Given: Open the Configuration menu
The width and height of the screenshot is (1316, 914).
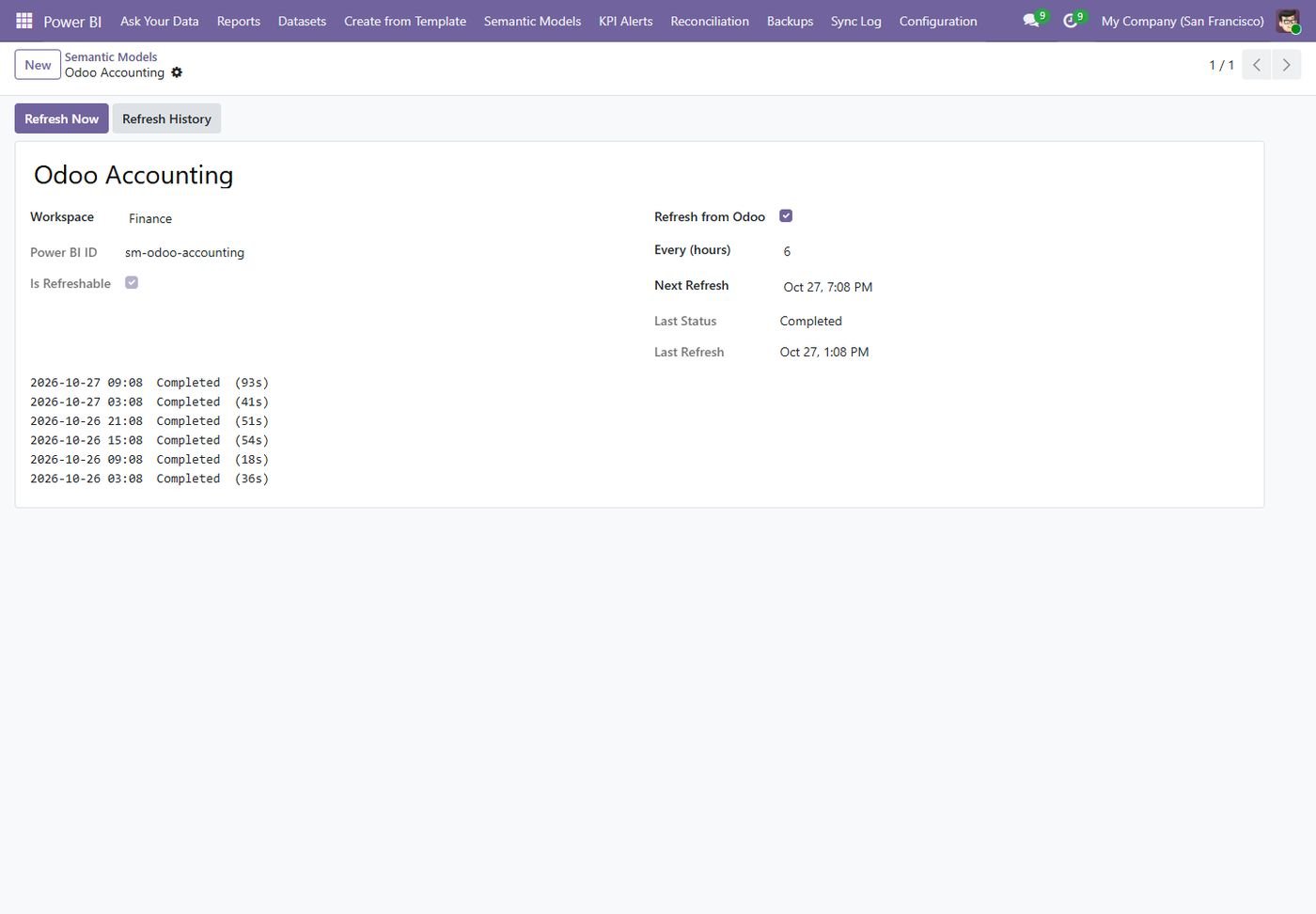Looking at the screenshot, I should (x=938, y=21).
